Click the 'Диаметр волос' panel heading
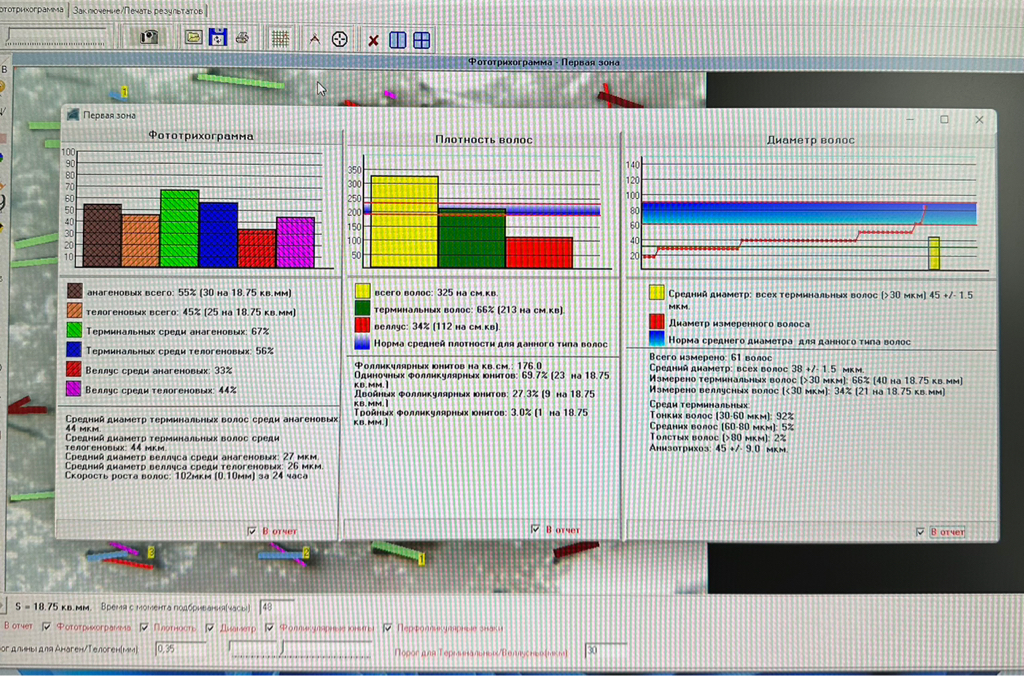 [x=810, y=140]
